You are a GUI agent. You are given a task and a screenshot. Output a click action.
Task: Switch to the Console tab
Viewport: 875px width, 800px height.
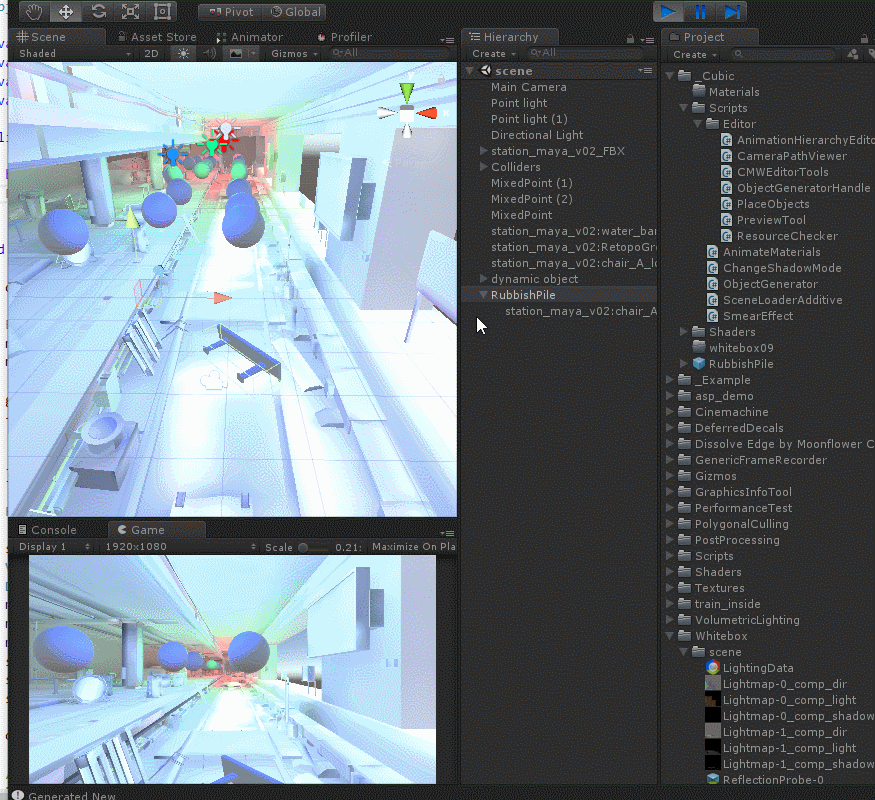pos(53,530)
